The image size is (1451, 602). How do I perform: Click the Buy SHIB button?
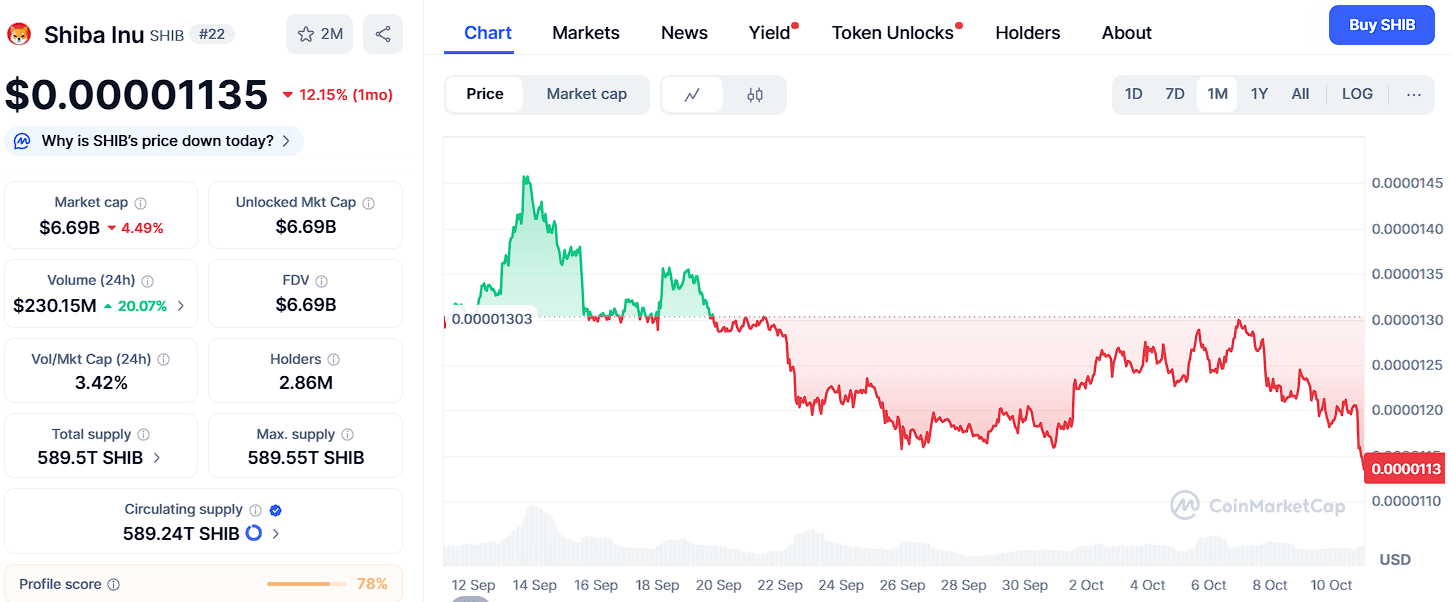(x=1381, y=25)
